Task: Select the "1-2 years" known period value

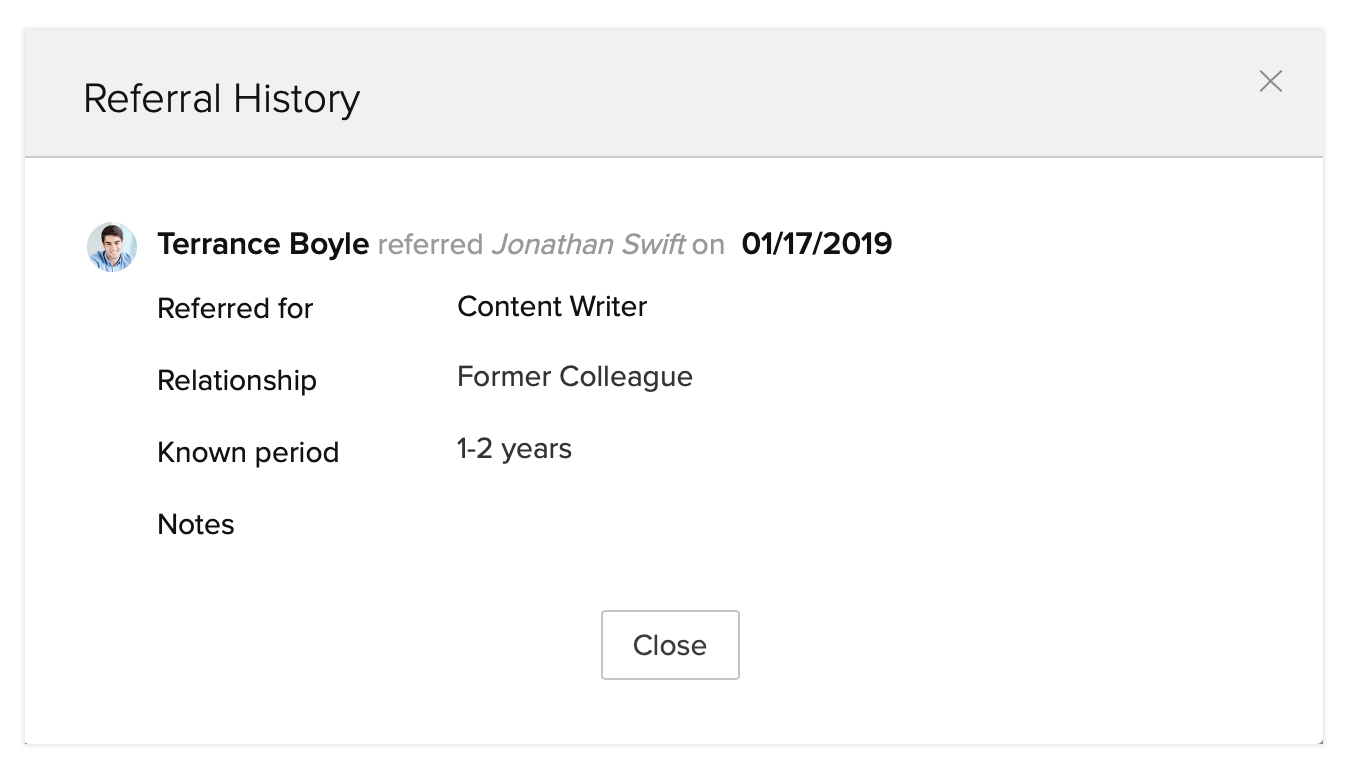Action: point(514,449)
